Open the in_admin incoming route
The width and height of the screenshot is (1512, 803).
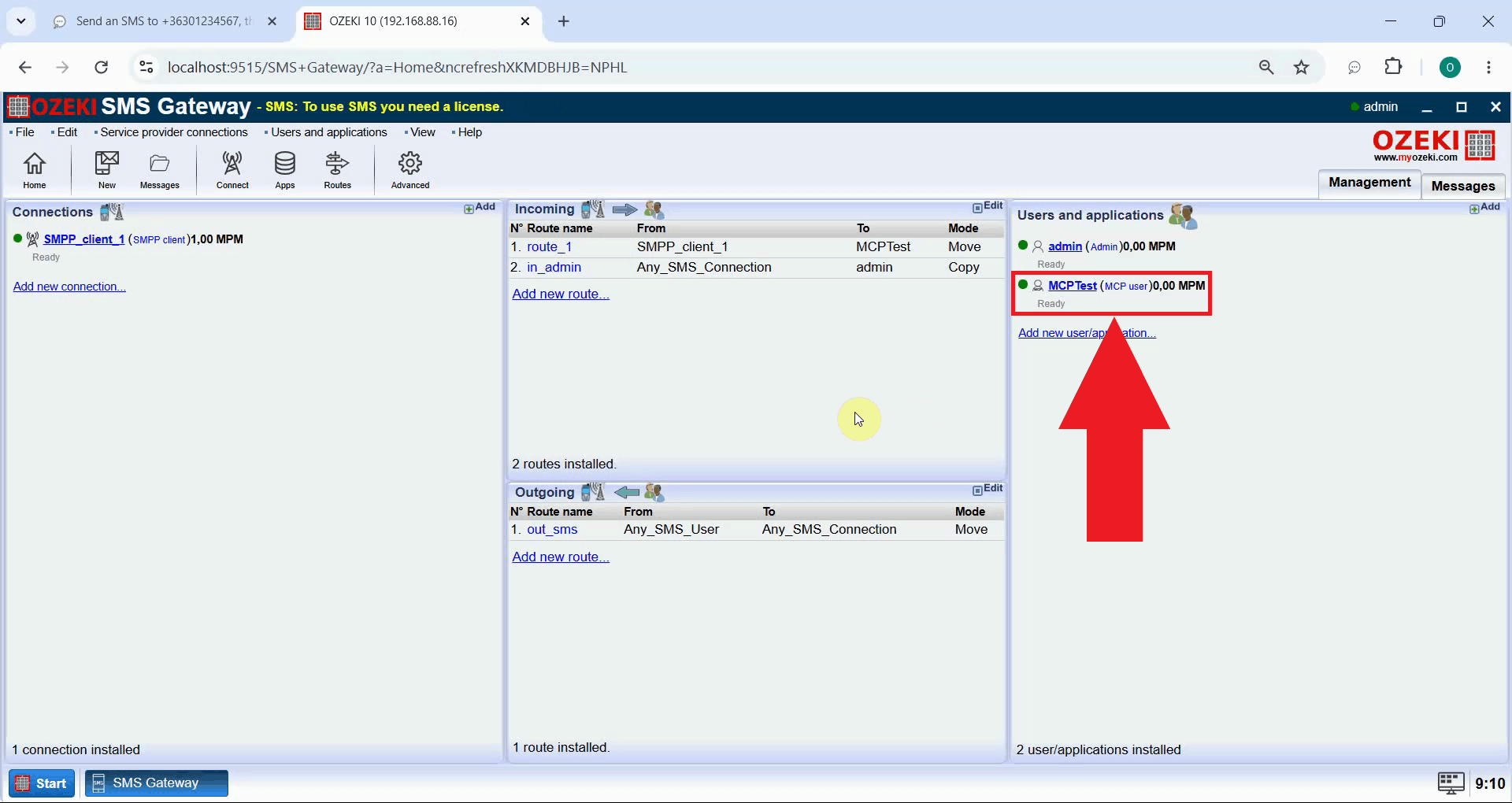click(554, 267)
